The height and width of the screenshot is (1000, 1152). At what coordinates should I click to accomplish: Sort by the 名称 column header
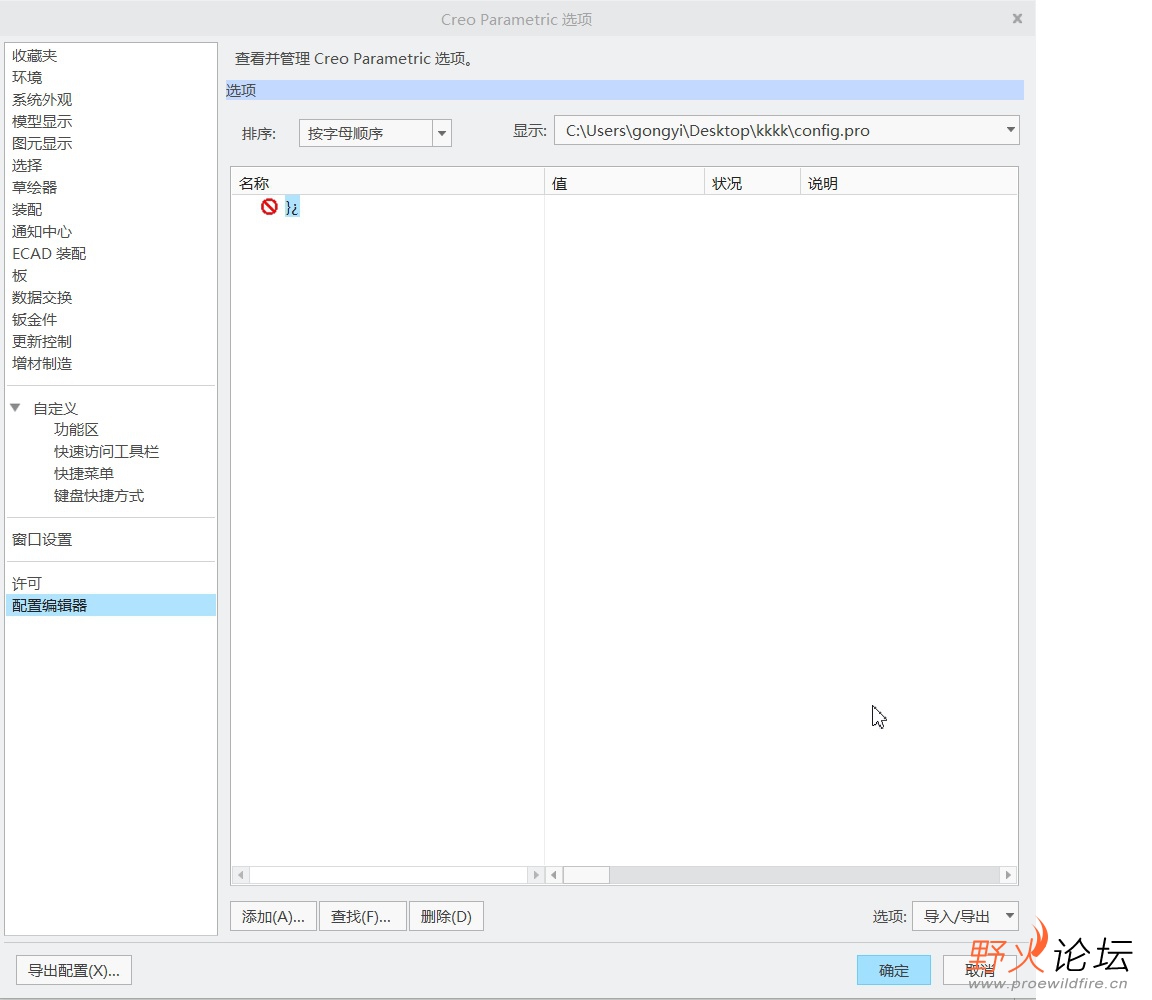coord(387,183)
